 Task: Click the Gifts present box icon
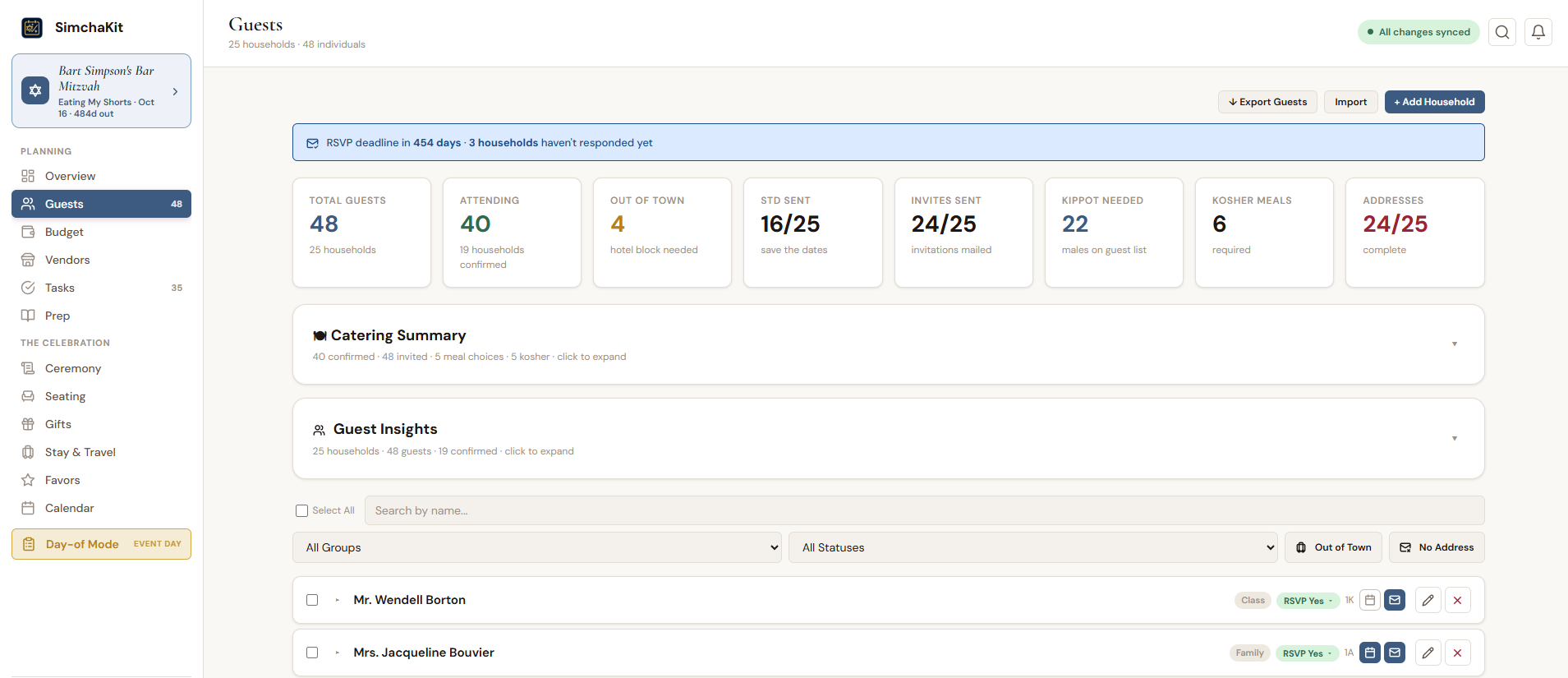coord(28,424)
